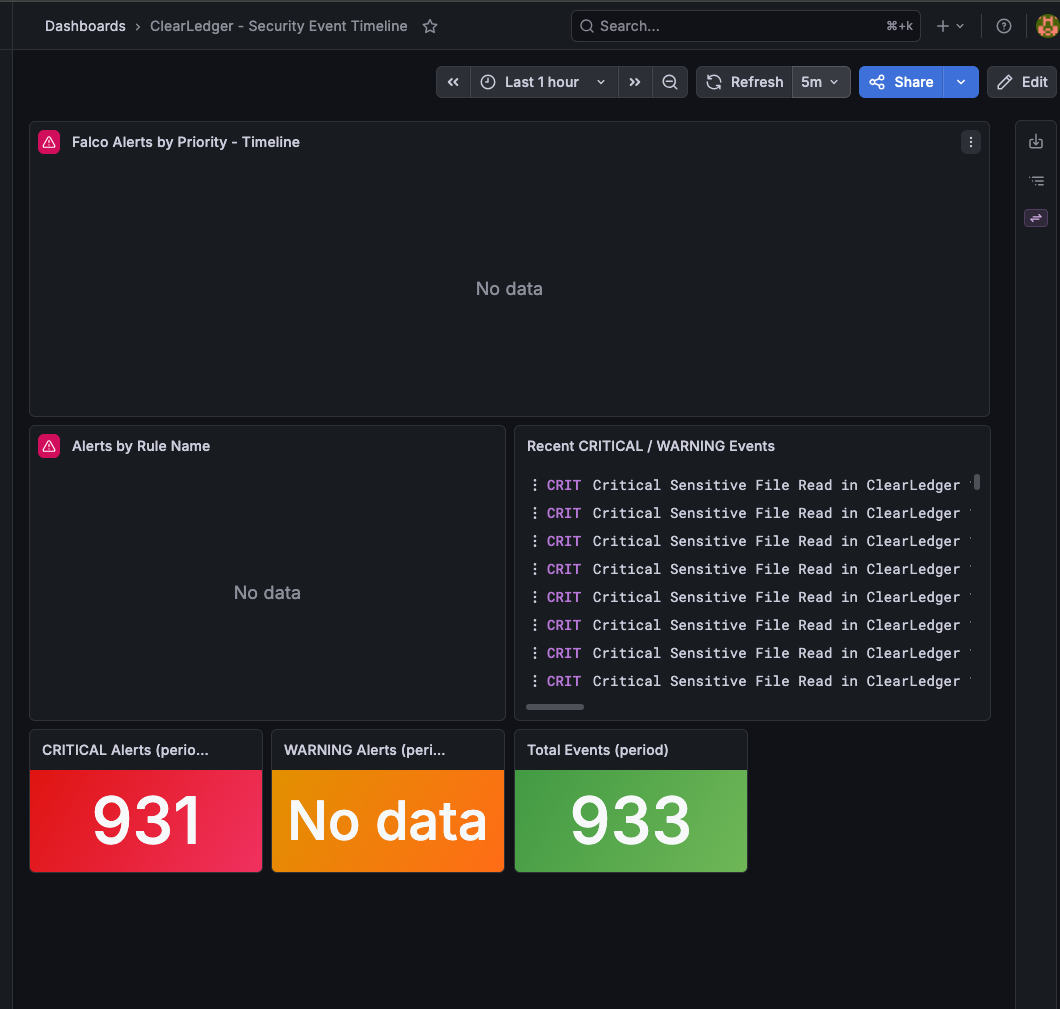Toggle the purple arrows icon in right sidebar
This screenshot has width=1060, height=1009.
pyautogui.click(x=1036, y=218)
